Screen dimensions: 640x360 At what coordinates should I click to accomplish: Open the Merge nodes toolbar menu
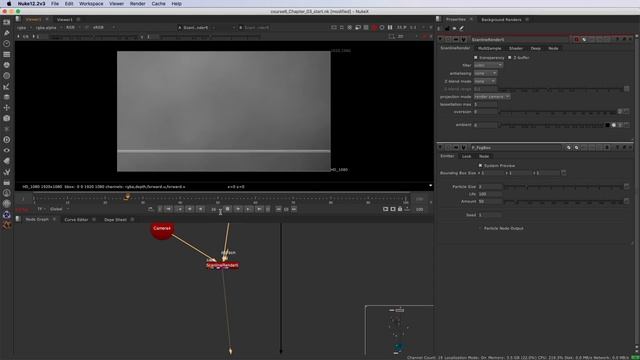pos(7,97)
